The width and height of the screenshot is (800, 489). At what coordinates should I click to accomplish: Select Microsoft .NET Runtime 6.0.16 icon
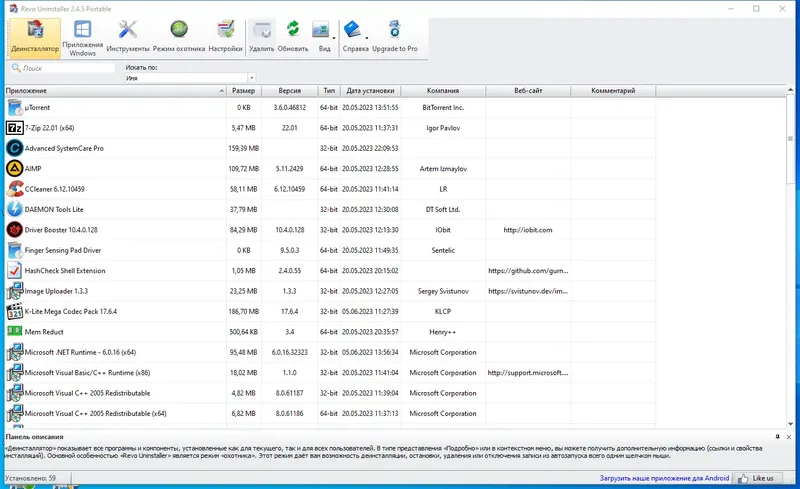[15, 352]
